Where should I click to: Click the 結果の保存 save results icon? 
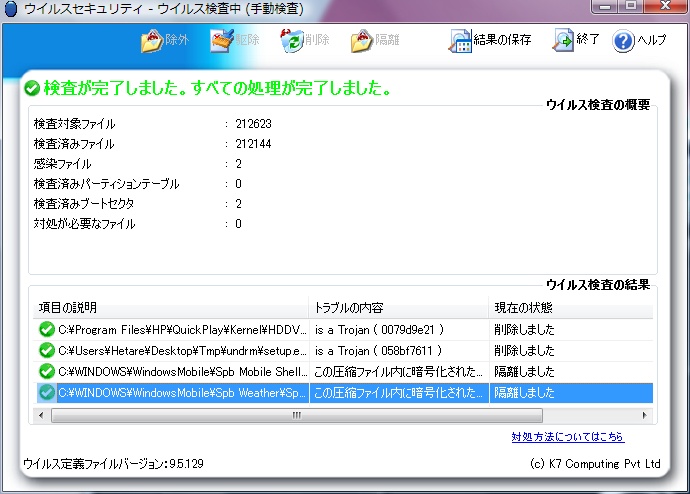[460, 41]
